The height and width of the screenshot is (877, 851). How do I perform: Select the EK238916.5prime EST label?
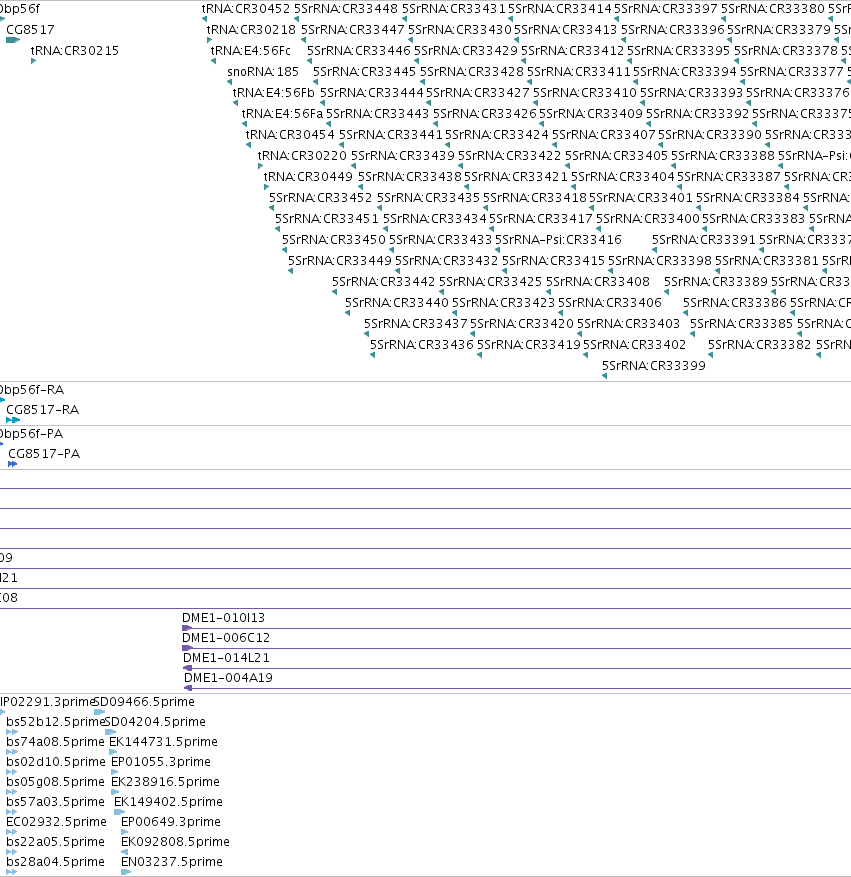(x=166, y=782)
